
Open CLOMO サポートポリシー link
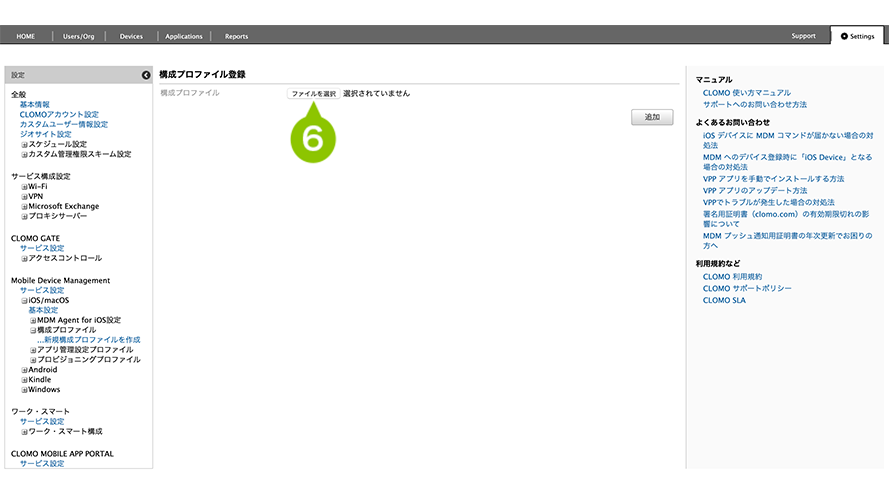point(747,289)
